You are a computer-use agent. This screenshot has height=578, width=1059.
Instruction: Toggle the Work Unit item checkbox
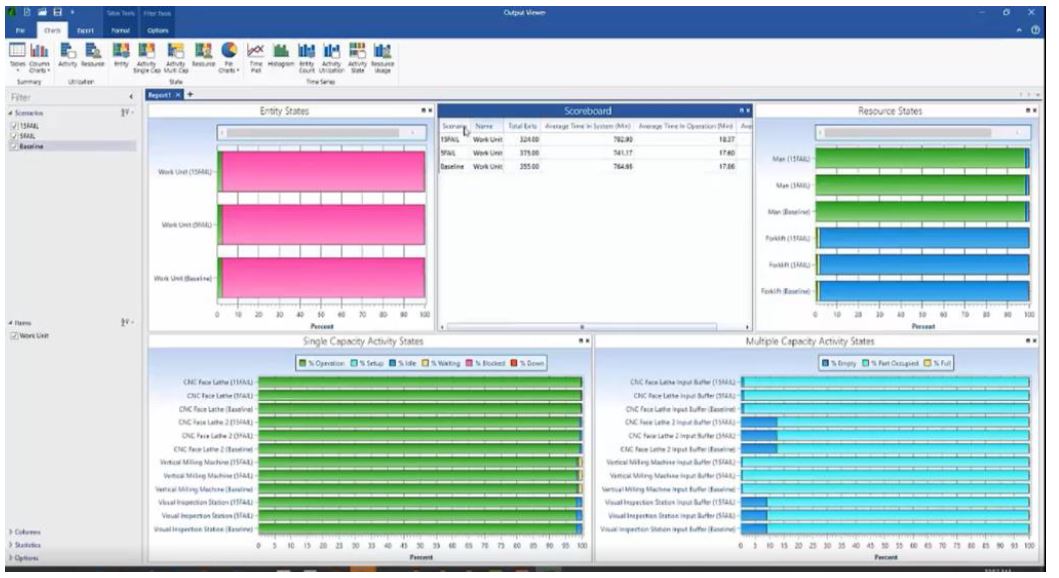point(14,336)
